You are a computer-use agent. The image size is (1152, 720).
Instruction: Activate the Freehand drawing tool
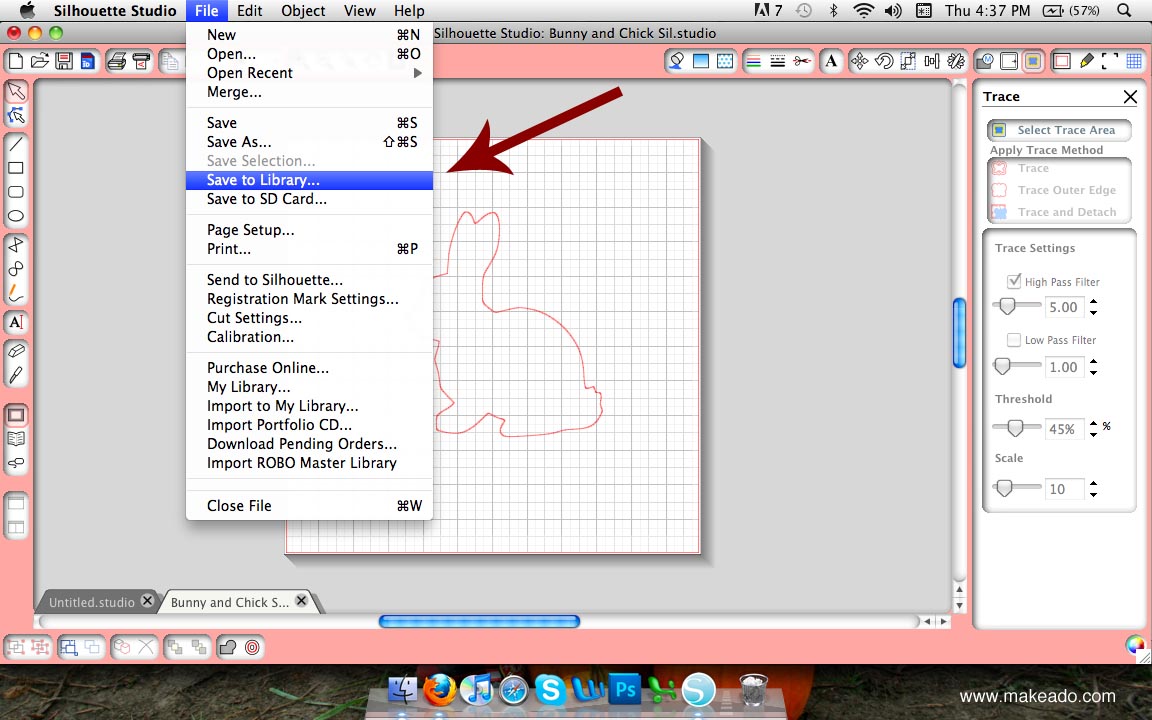click(16, 293)
